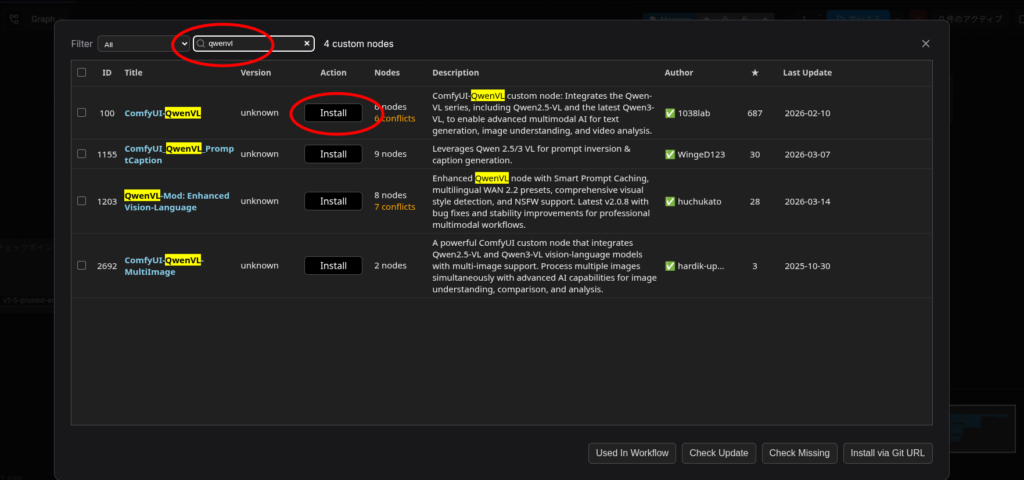Install the ComfyUI-QwenVL custom node

coord(333,113)
